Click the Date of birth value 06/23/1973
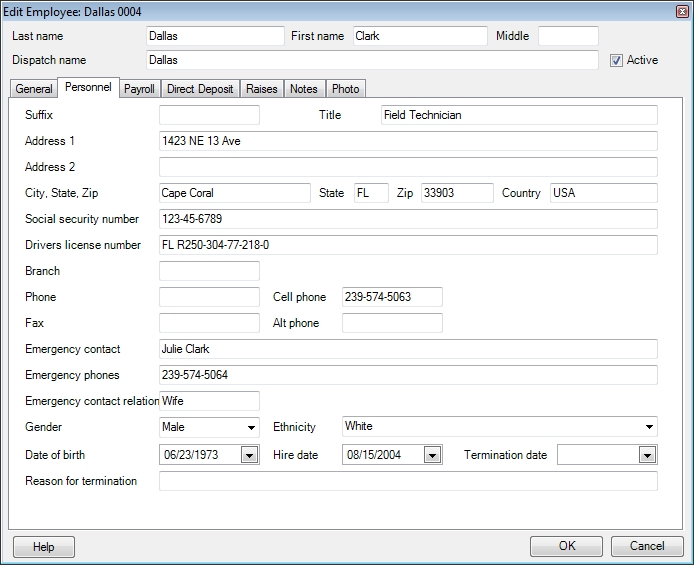This screenshot has width=694, height=565. click(191, 455)
